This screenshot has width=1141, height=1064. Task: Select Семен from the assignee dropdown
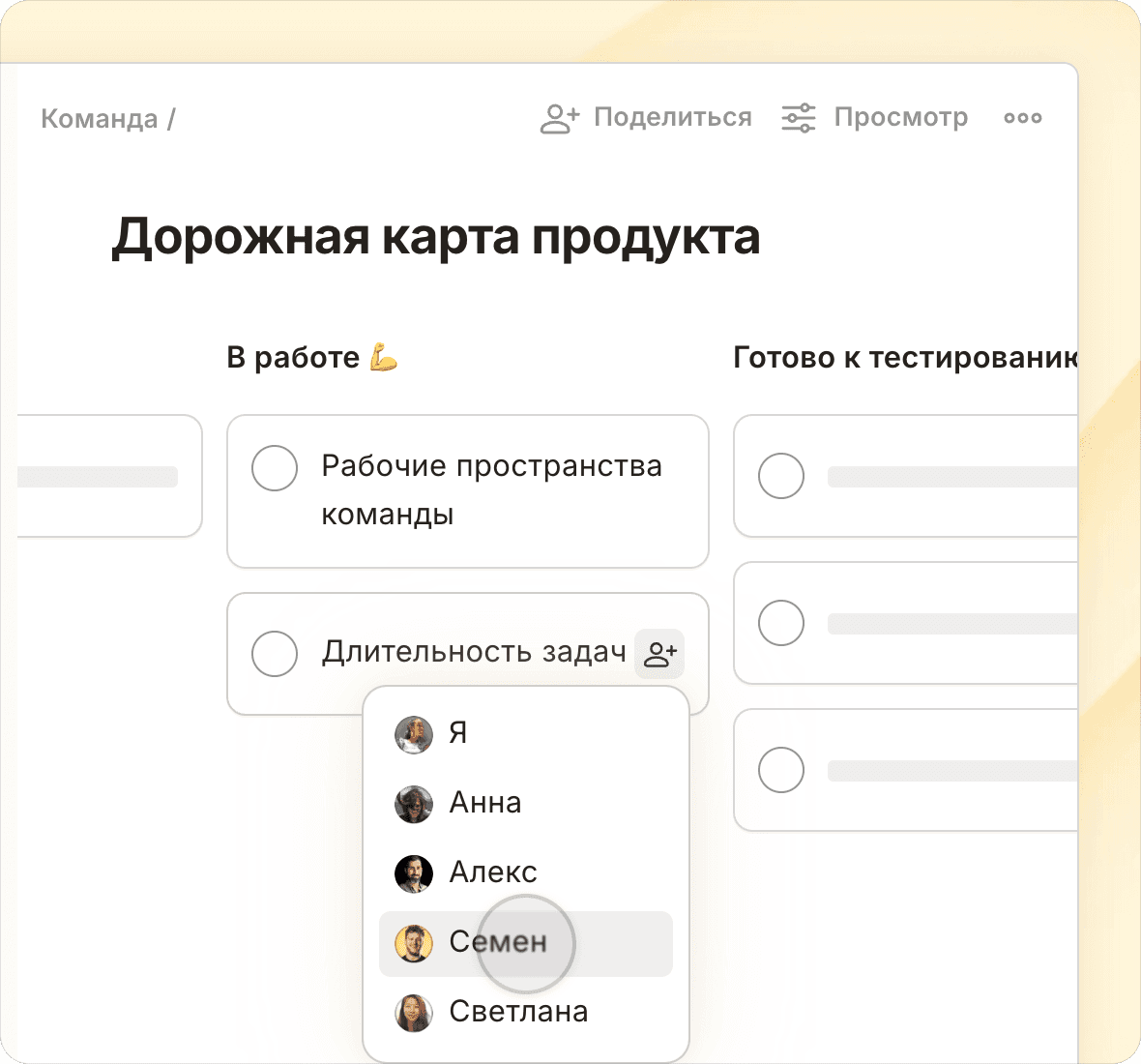click(x=498, y=943)
